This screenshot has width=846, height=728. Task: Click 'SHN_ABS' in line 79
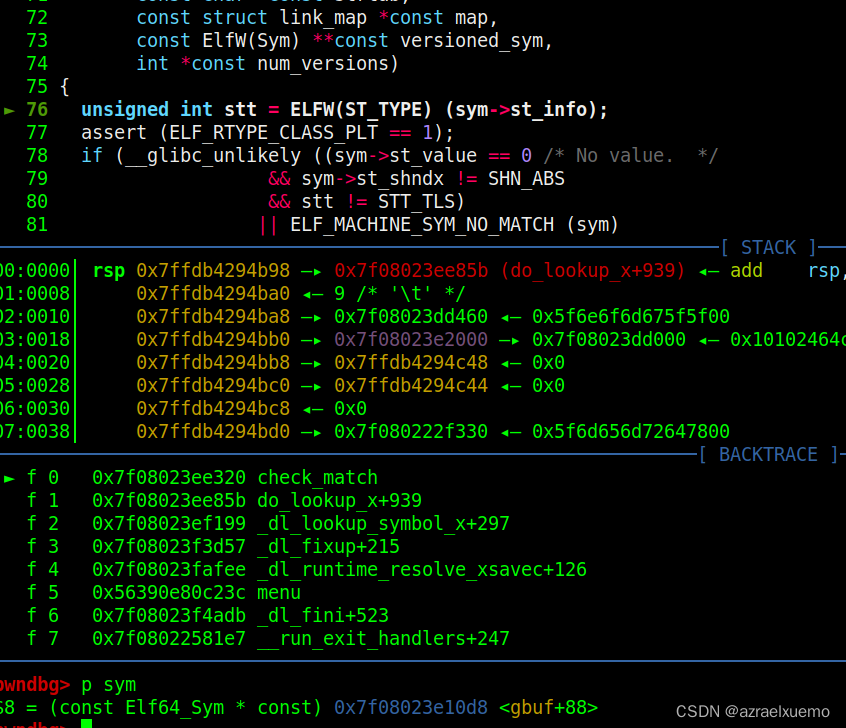coord(526,179)
